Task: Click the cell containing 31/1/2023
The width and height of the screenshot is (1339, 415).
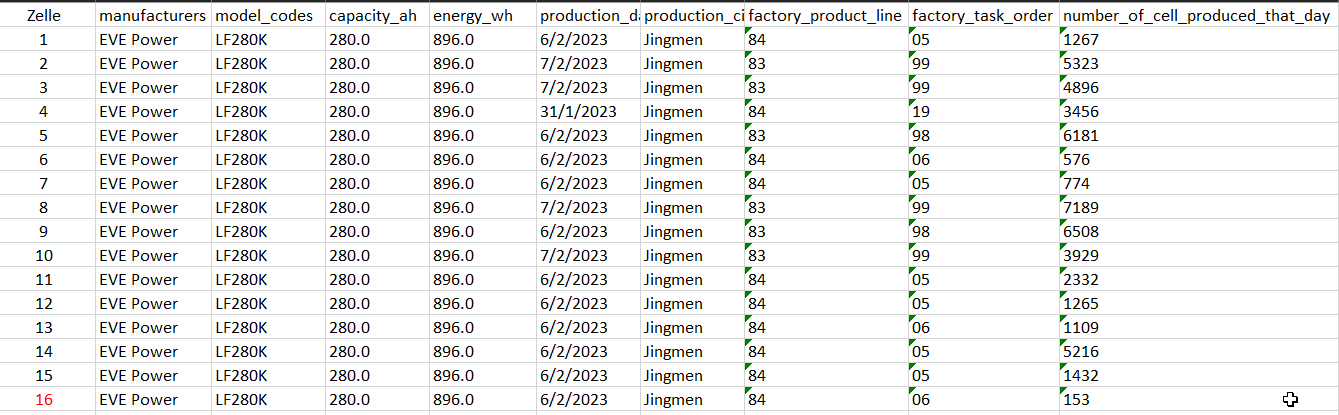Action: coord(588,112)
